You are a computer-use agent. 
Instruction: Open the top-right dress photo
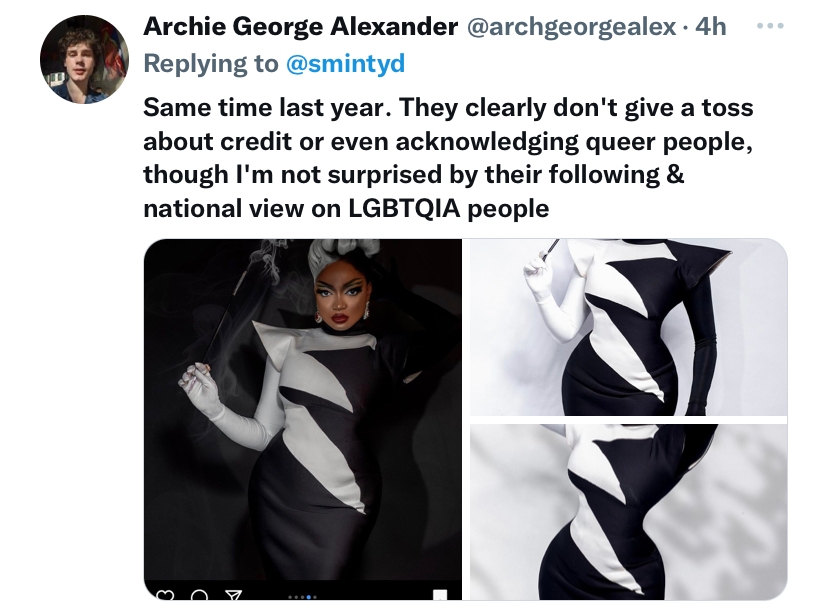point(628,327)
